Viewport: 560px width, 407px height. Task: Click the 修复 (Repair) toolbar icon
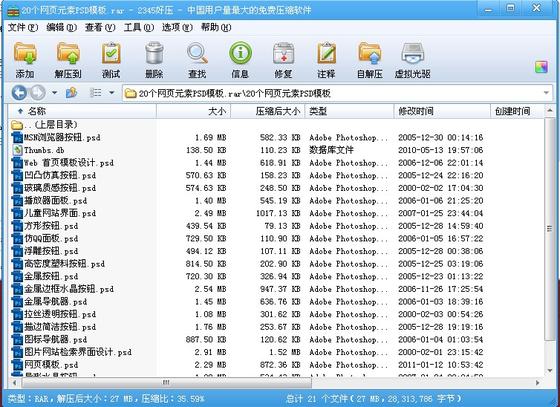coord(283,54)
